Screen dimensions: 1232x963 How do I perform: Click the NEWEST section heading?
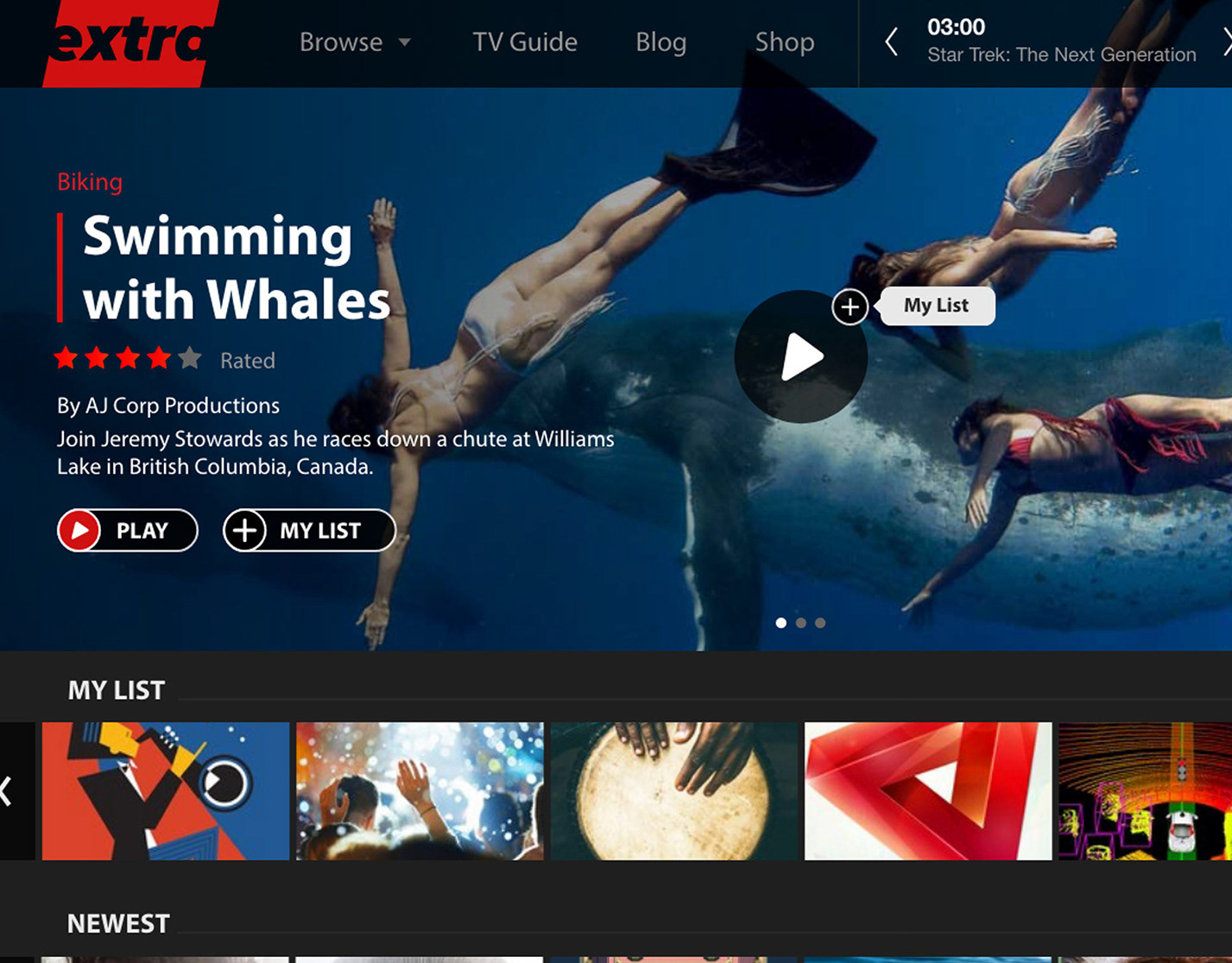click(x=118, y=924)
